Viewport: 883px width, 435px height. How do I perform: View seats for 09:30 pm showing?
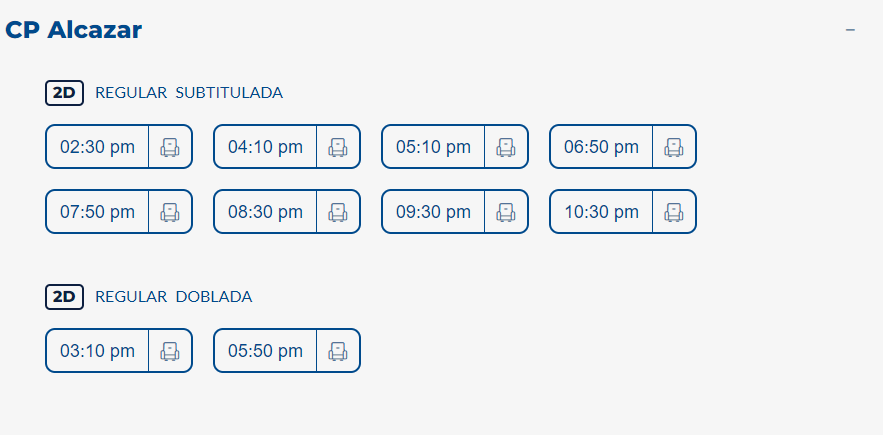(506, 212)
